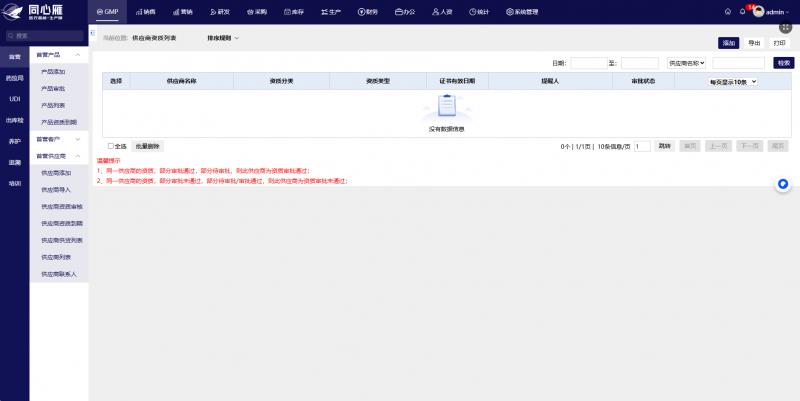This screenshot has height=401, width=800.
Task: Go to 上一页 in pagination
Action: click(x=719, y=146)
